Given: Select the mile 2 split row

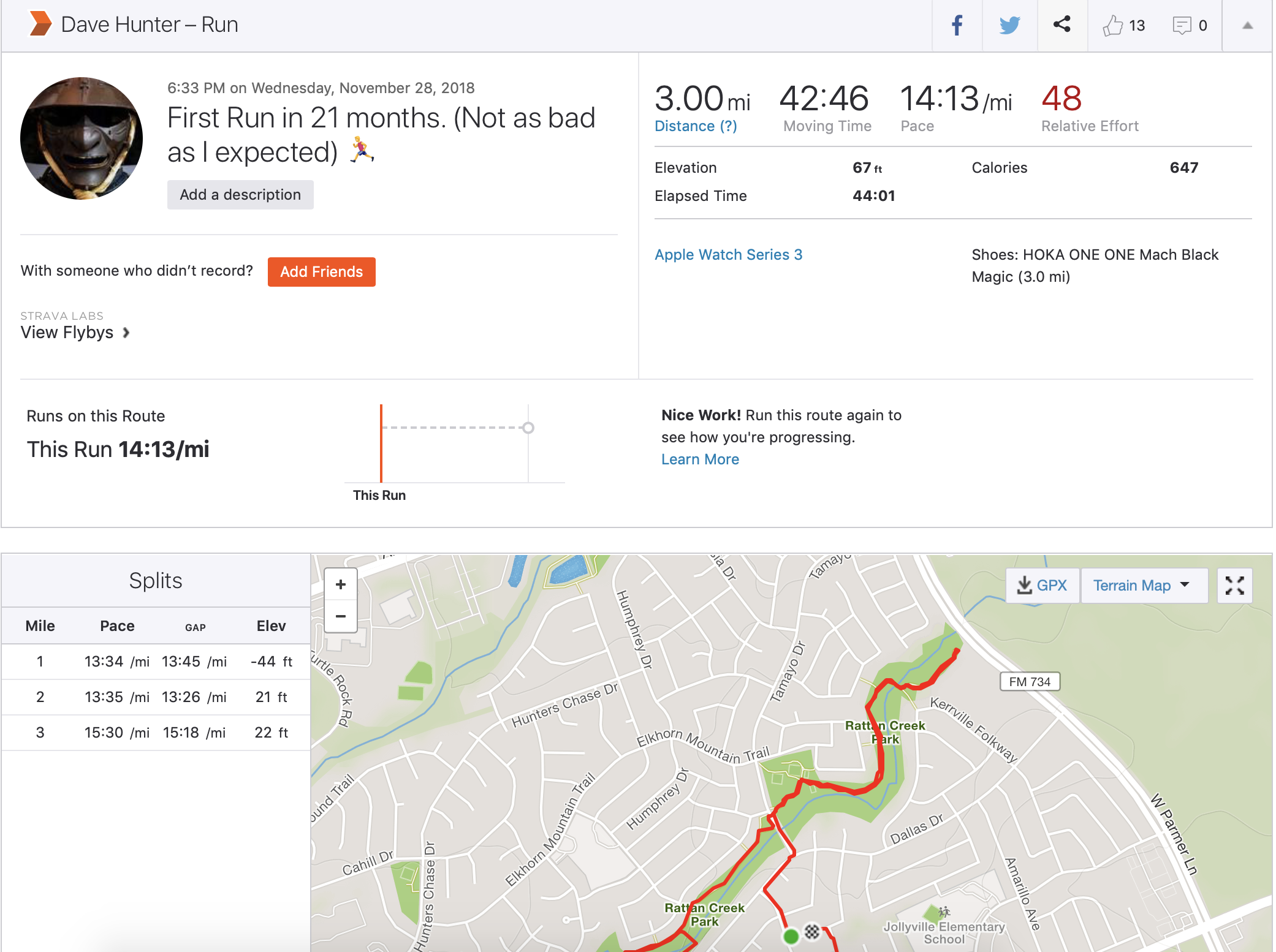Looking at the screenshot, I should [156, 697].
